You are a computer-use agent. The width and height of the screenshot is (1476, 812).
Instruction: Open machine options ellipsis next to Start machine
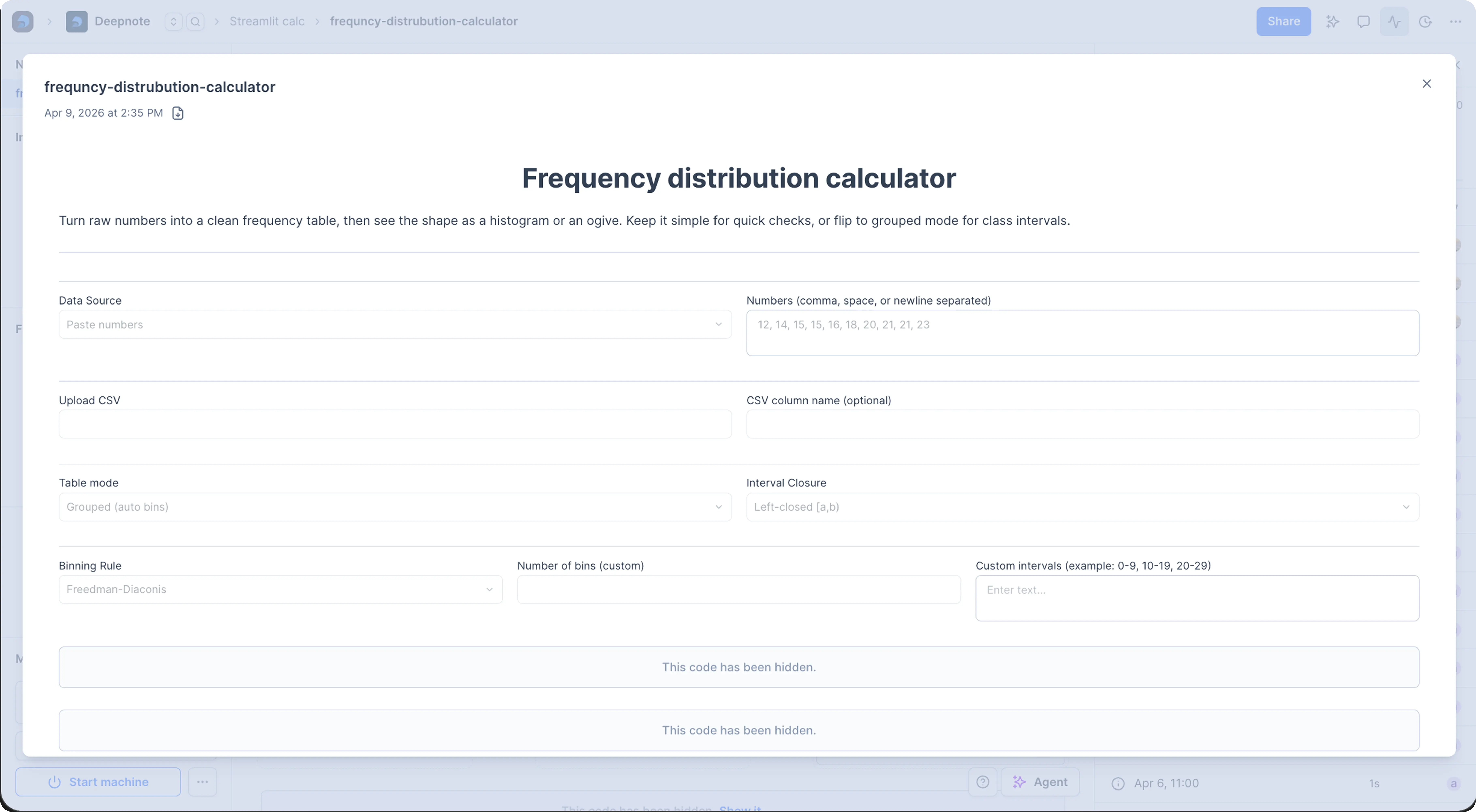pyautogui.click(x=202, y=782)
